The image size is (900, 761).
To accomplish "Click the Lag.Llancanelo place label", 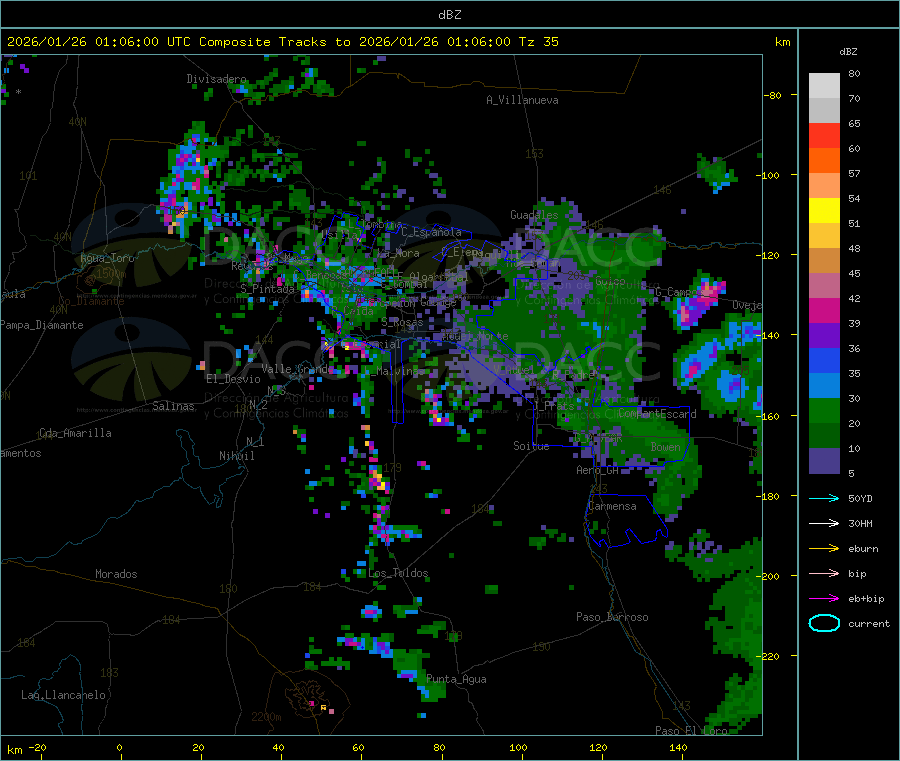I will (x=63, y=695).
